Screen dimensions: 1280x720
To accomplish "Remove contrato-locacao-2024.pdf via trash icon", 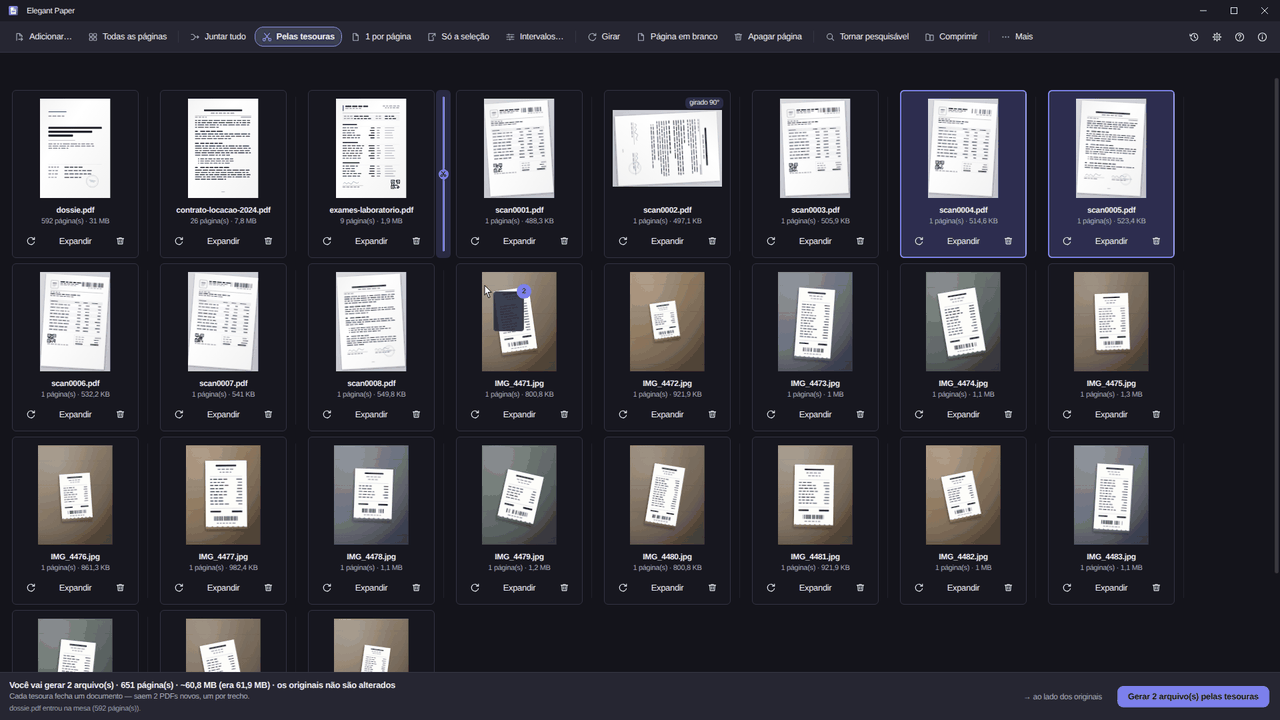I will click(x=268, y=241).
